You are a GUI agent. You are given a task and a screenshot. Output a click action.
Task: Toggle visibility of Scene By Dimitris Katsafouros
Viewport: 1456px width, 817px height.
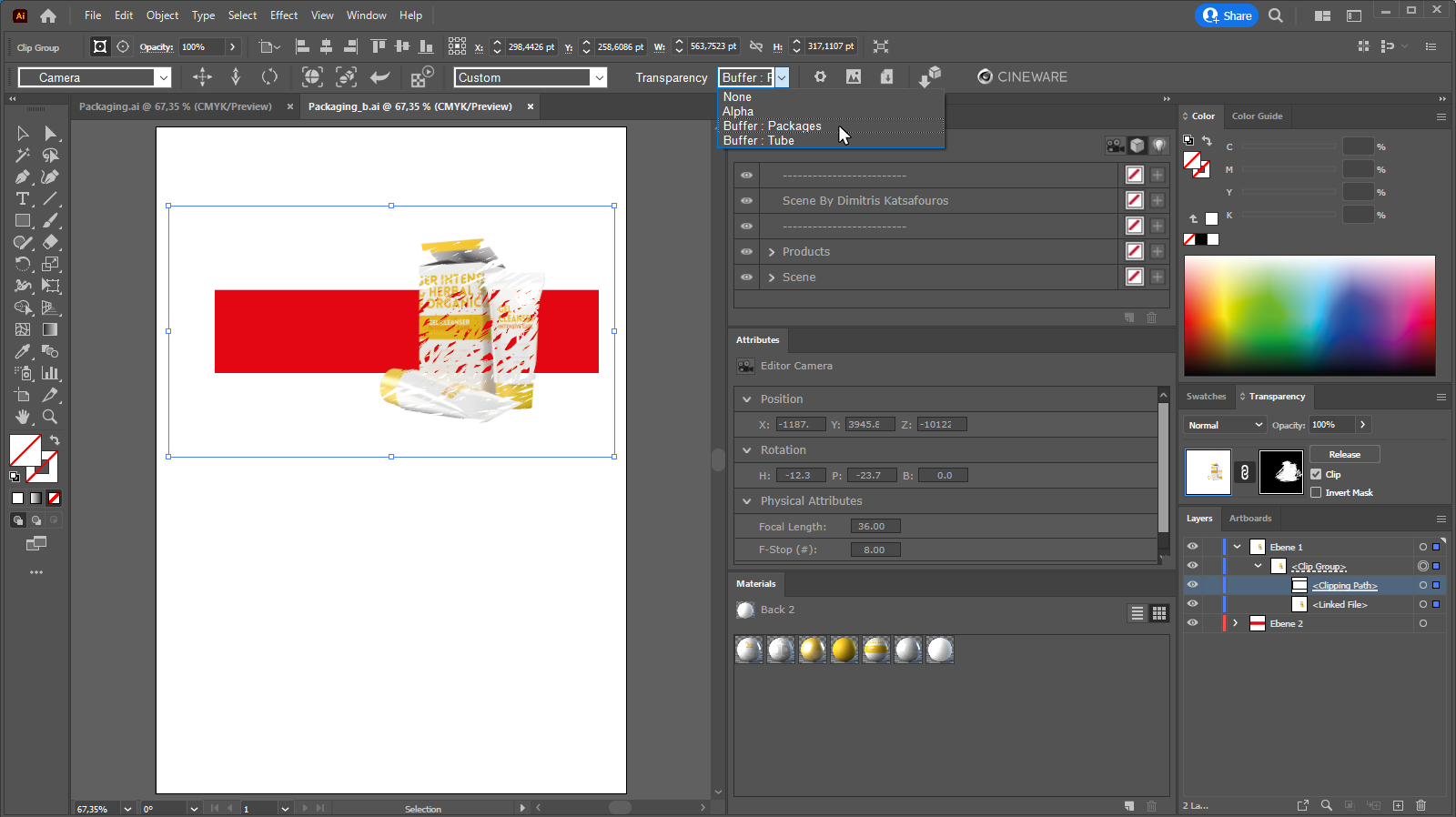(x=746, y=201)
